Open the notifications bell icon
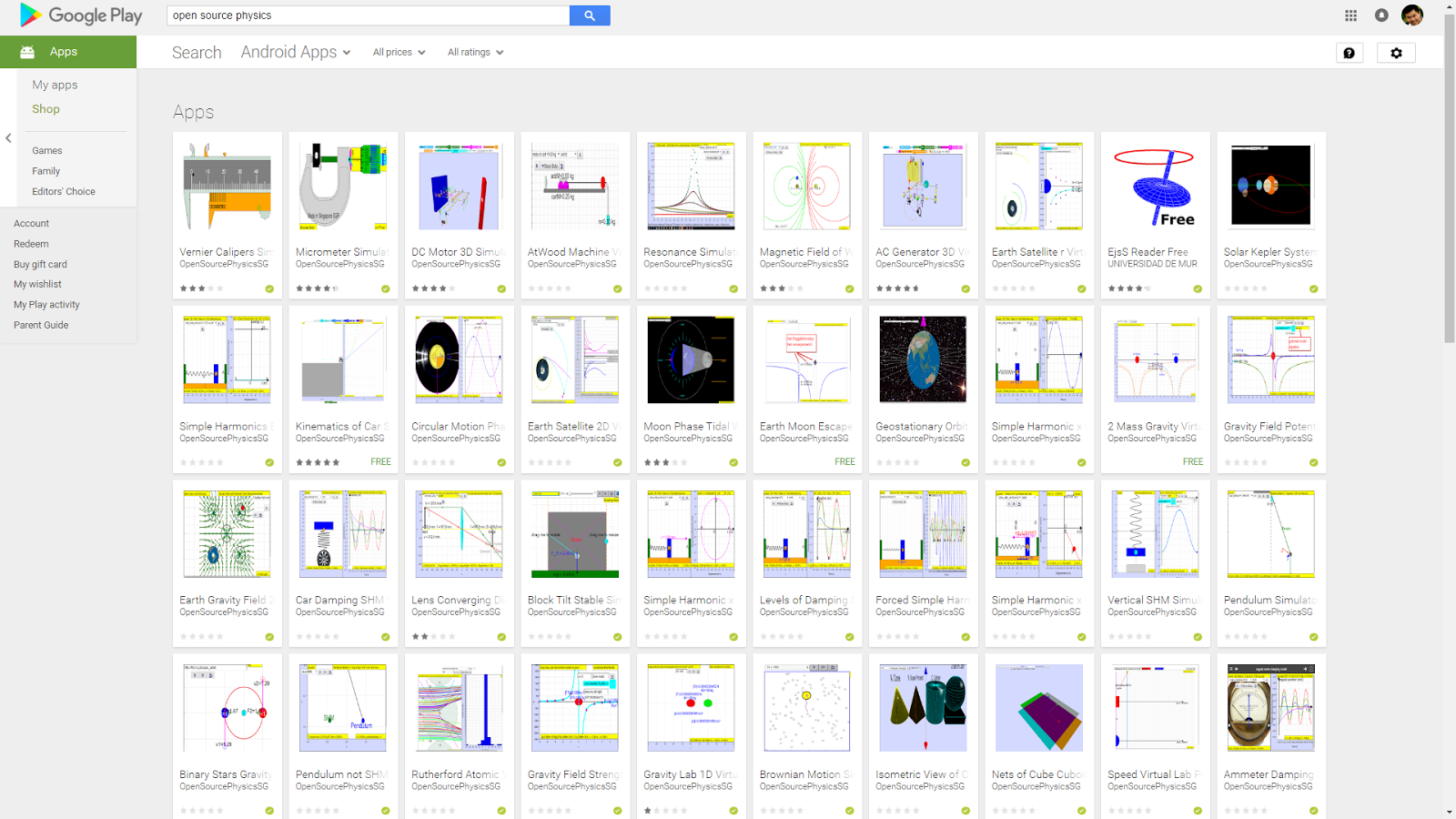This screenshot has height=819, width=1456. coord(1381,15)
